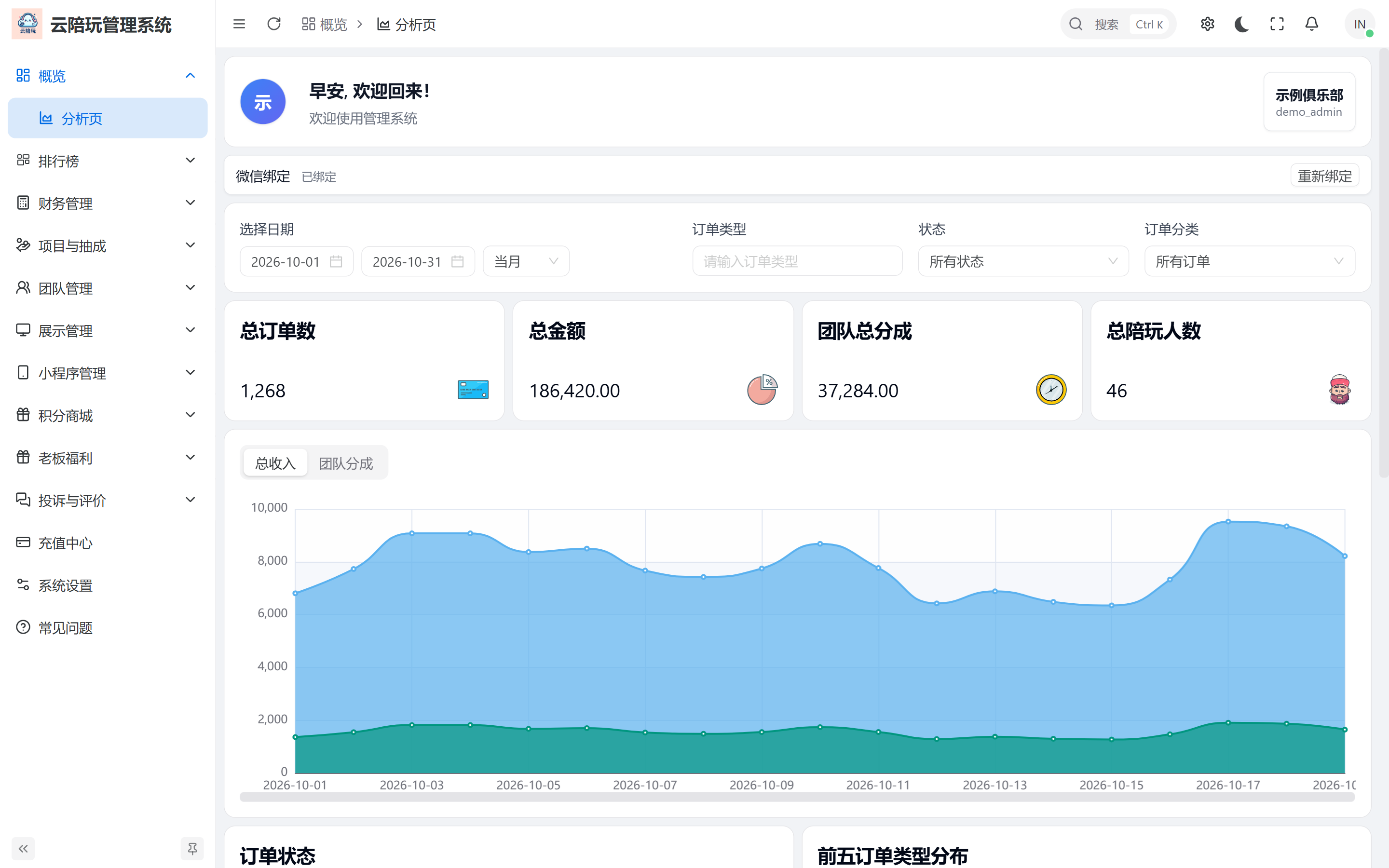Open 系统设置 in the sidebar
The width and height of the screenshot is (1389, 868).
[x=108, y=585]
